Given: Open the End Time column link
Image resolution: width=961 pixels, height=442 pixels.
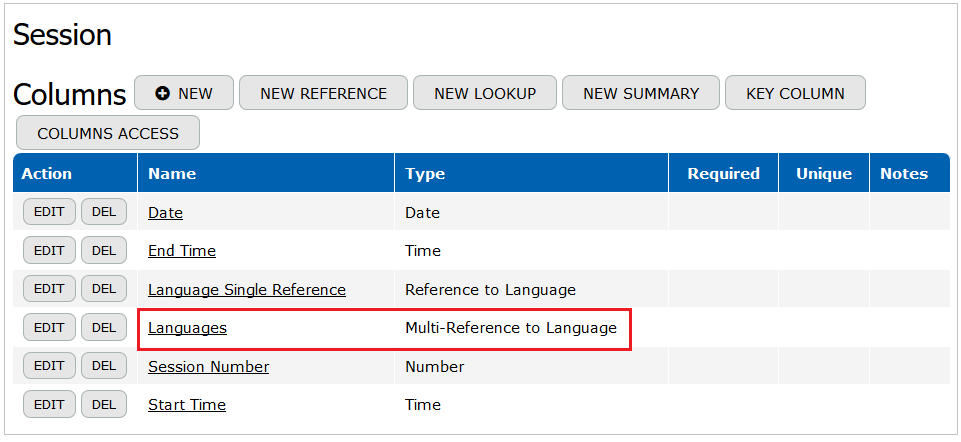Looking at the screenshot, I should tap(182, 251).
